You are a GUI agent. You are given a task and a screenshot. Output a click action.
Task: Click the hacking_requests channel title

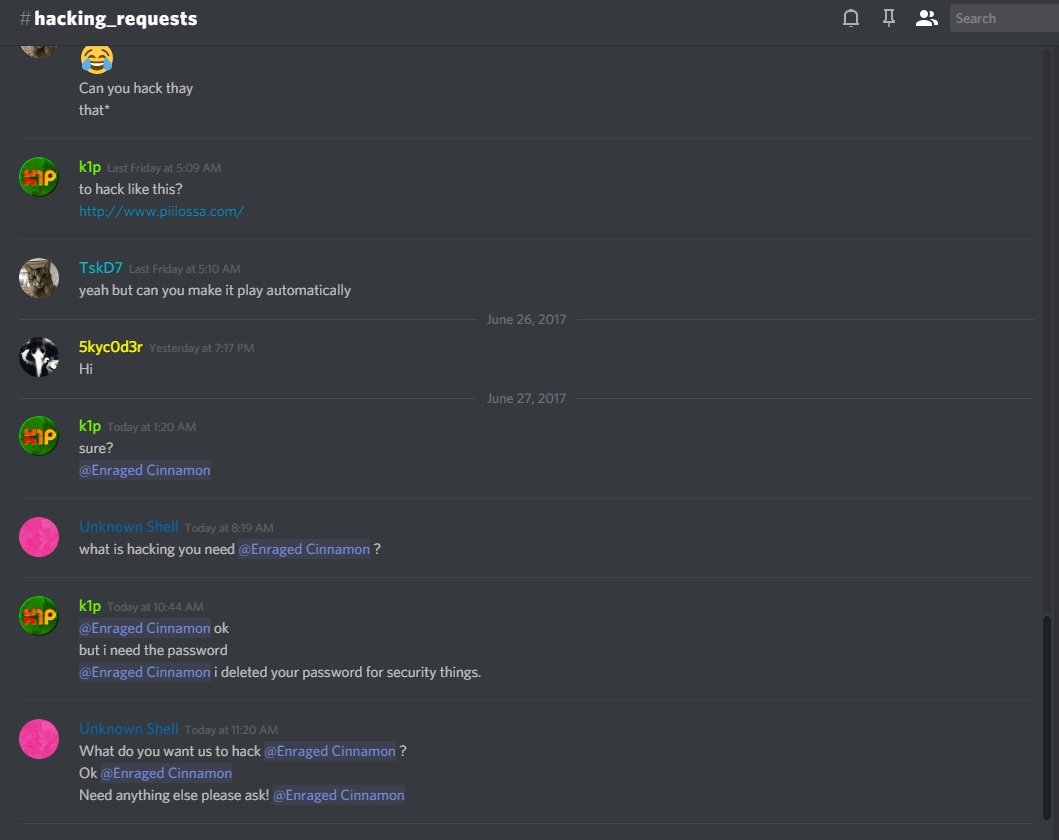(x=115, y=19)
